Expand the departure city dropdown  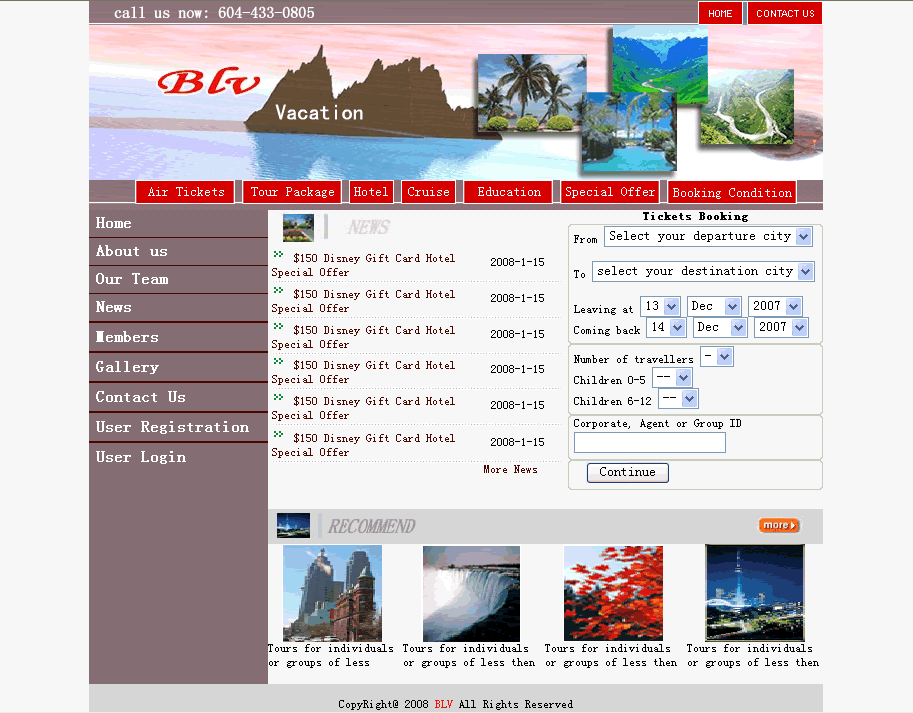[708, 237]
